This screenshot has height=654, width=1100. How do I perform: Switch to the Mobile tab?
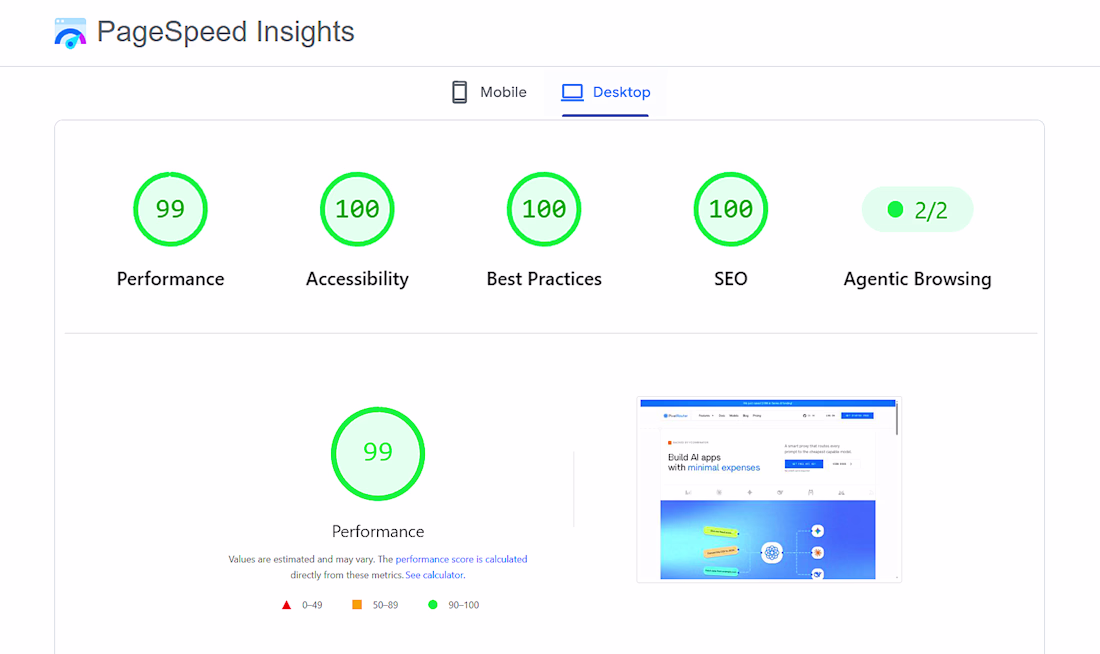pyautogui.click(x=489, y=92)
